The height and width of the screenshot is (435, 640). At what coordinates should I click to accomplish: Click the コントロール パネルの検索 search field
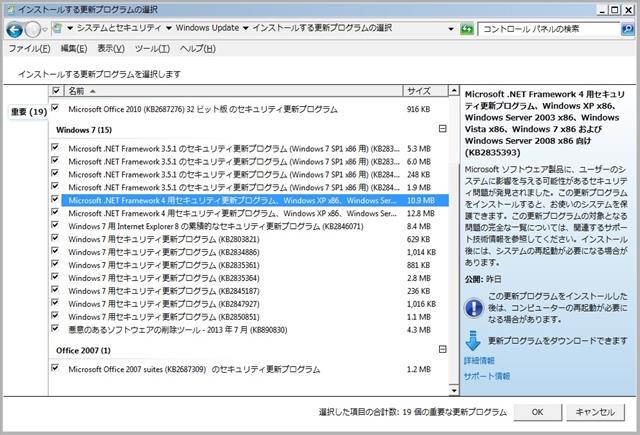point(549,29)
